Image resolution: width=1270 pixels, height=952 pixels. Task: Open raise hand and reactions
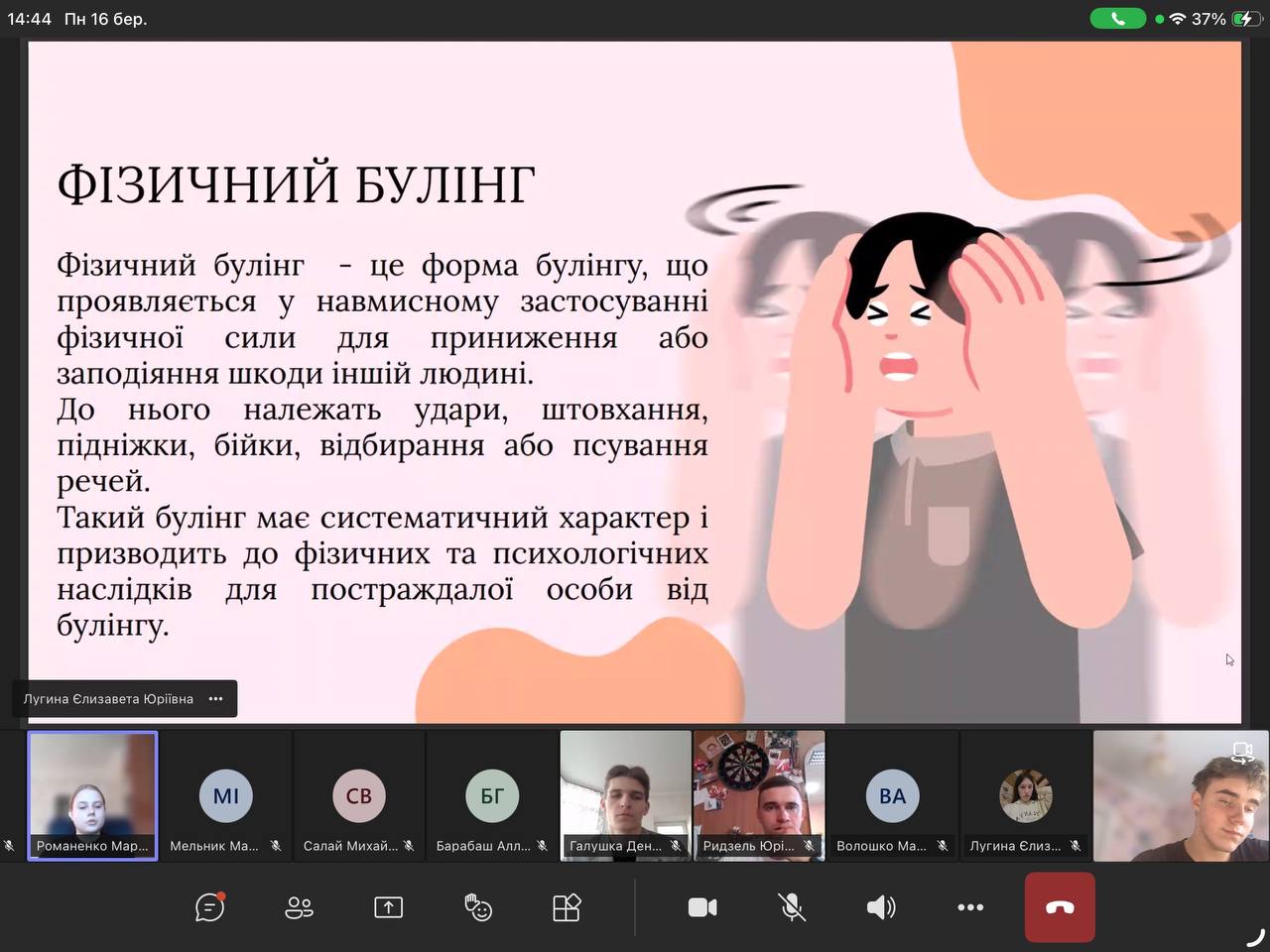(x=478, y=907)
